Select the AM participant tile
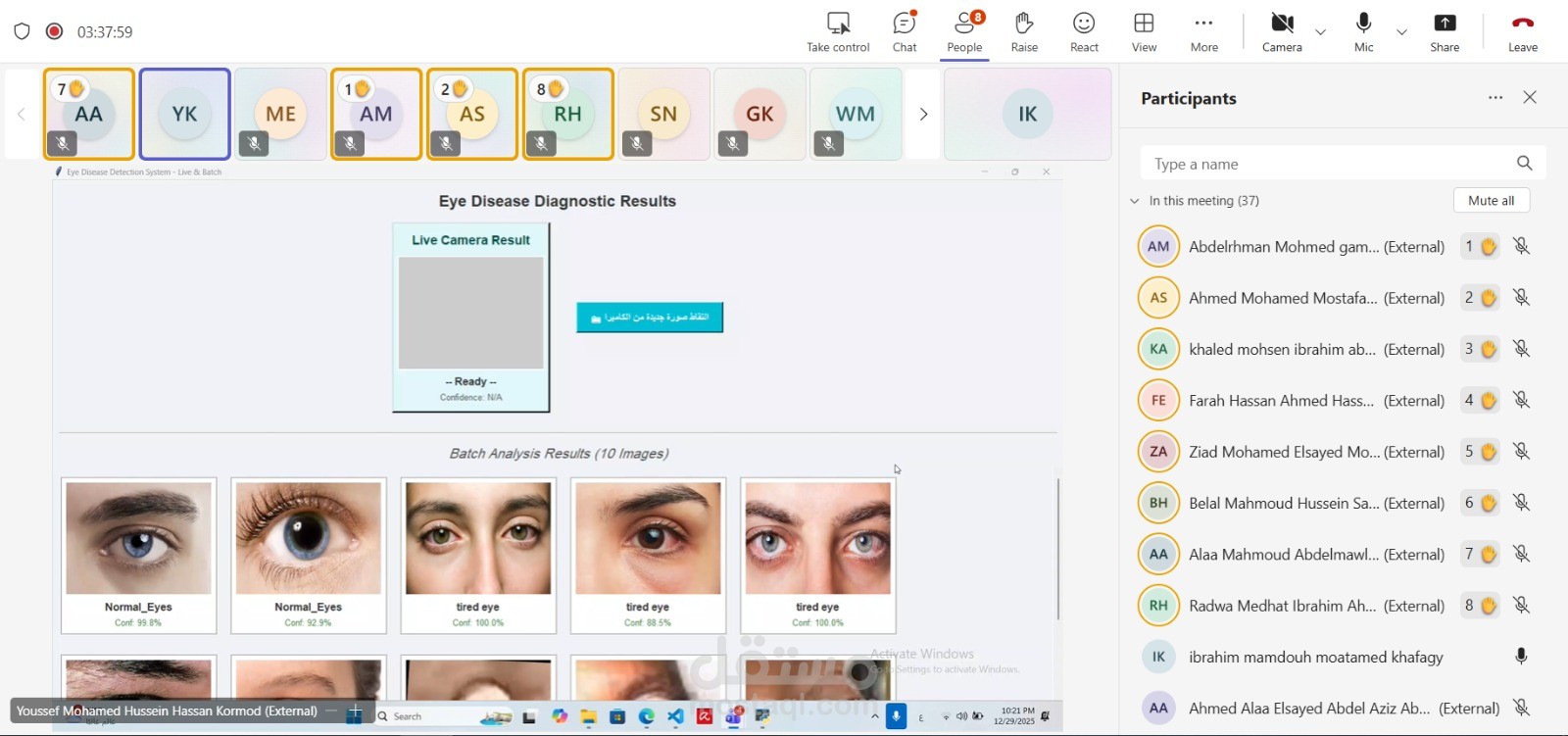1568x736 pixels. point(376,114)
